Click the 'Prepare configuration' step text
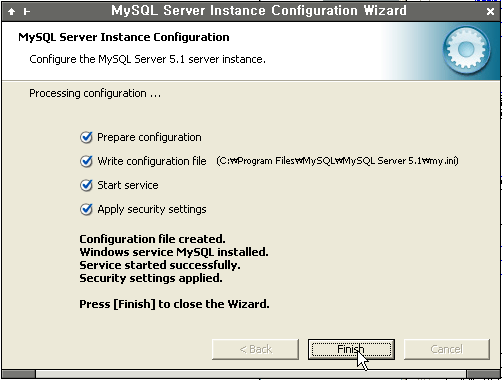Screen dimensions: 502x380 (x=149, y=137)
